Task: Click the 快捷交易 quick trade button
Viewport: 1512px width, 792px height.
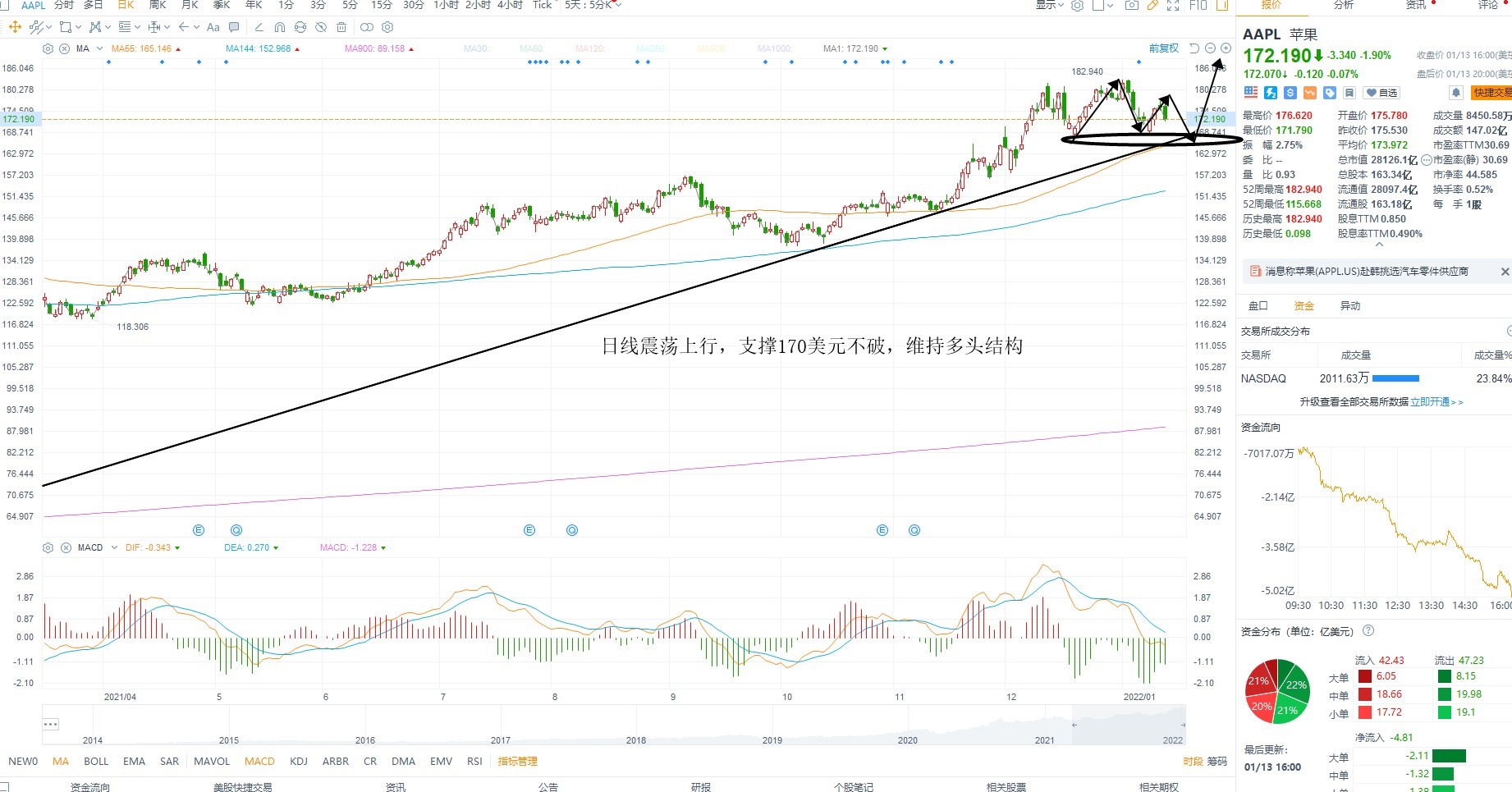Action: pos(1491,93)
